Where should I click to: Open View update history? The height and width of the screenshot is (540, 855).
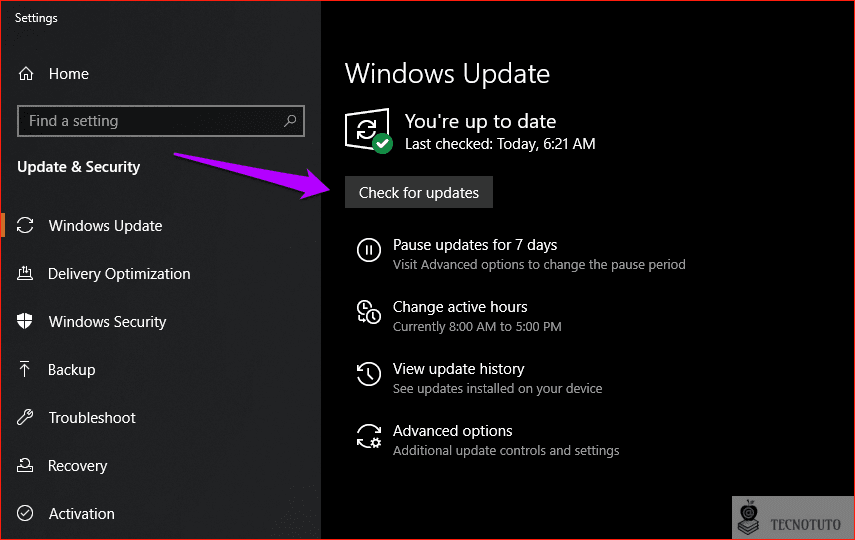[x=459, y=369]
